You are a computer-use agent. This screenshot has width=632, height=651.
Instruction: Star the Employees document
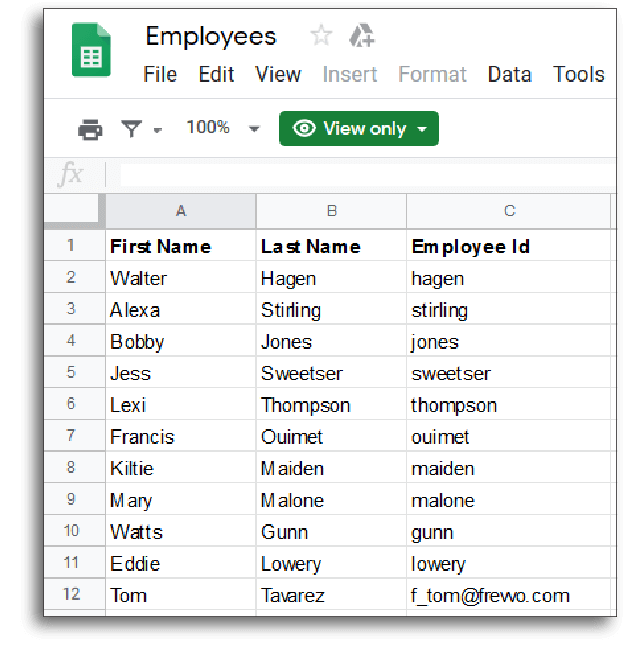tap(321, 35)
